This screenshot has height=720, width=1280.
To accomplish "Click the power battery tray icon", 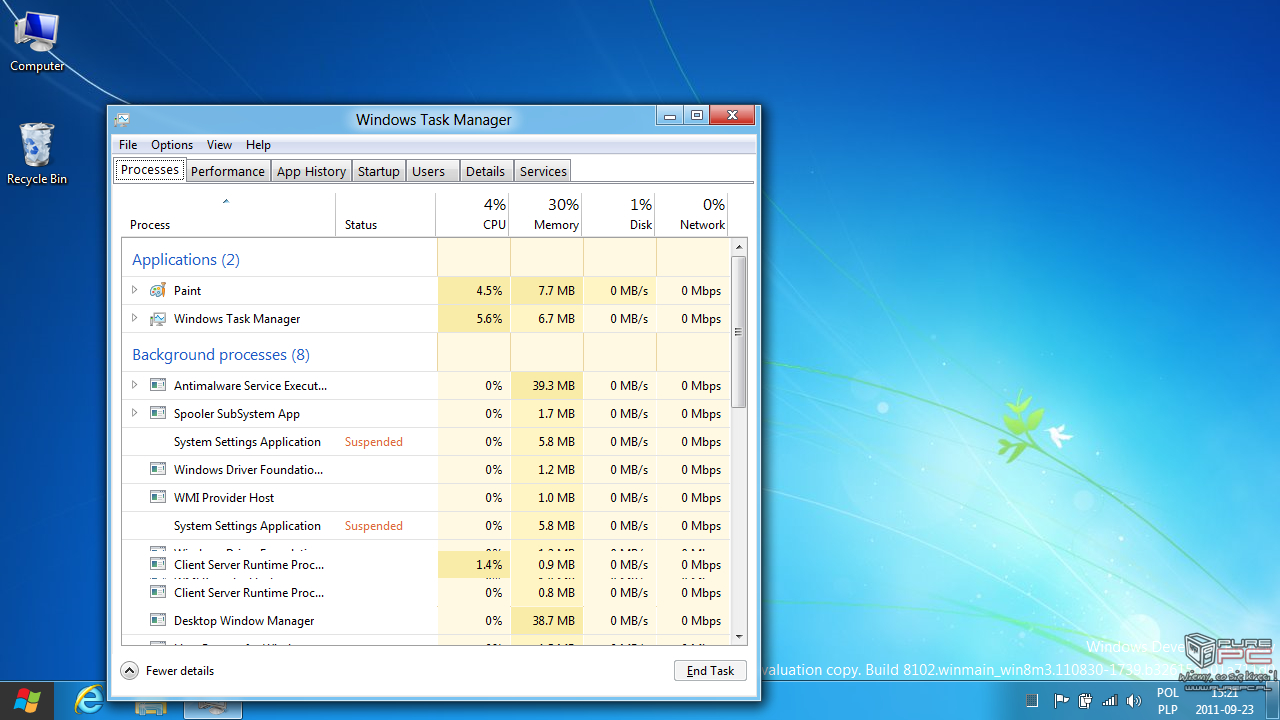I will [x=1086, y=701].
